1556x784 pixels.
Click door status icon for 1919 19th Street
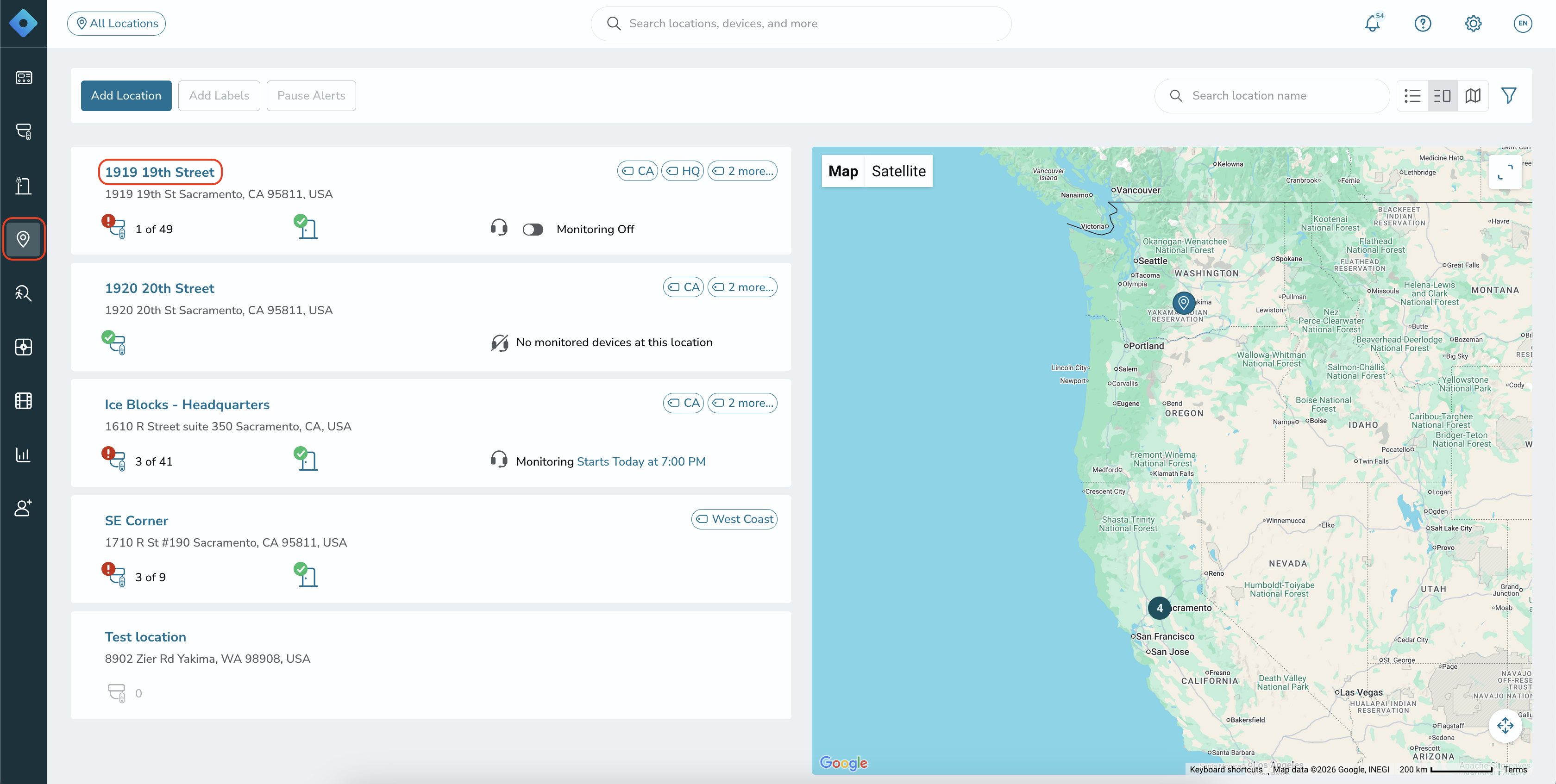pyautogui.click(x=306, y=227)
